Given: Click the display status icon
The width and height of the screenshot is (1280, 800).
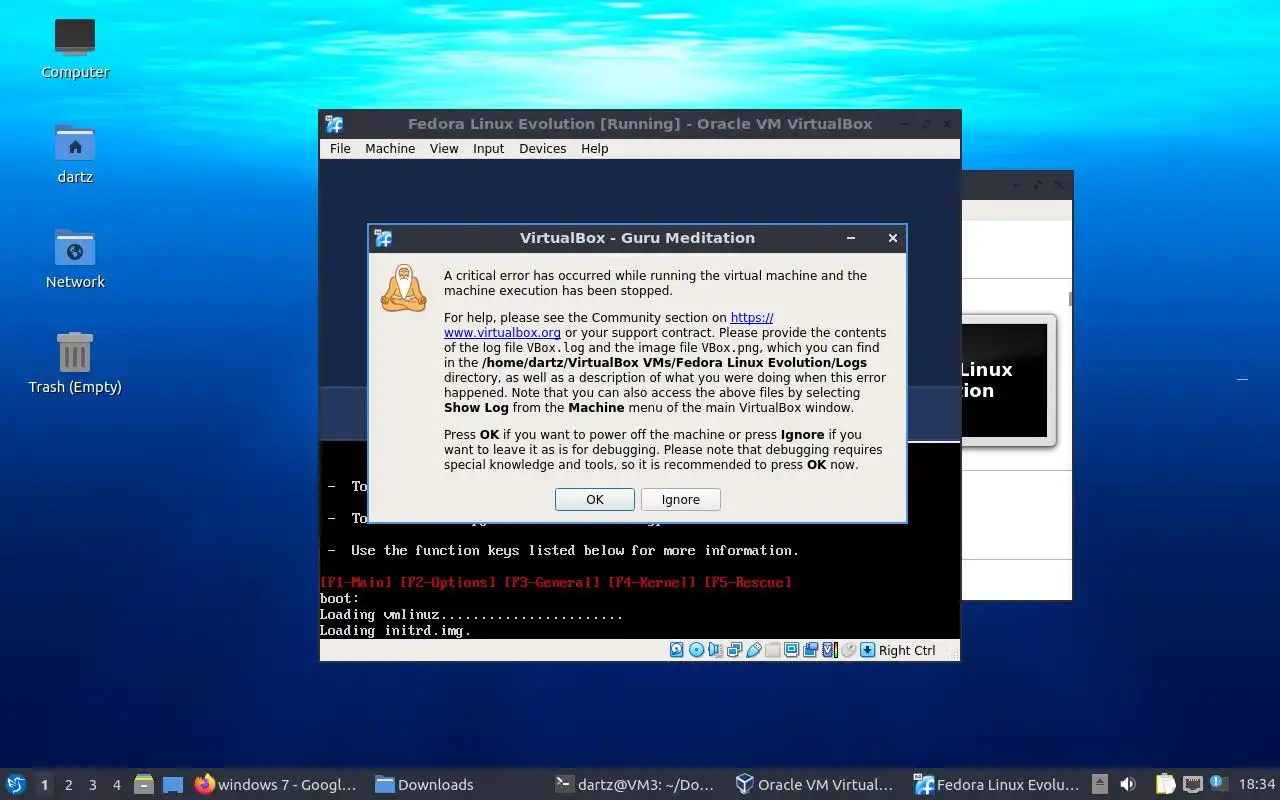Looking at the screenshot, I should pyautogui.click(x=791, y=650).
